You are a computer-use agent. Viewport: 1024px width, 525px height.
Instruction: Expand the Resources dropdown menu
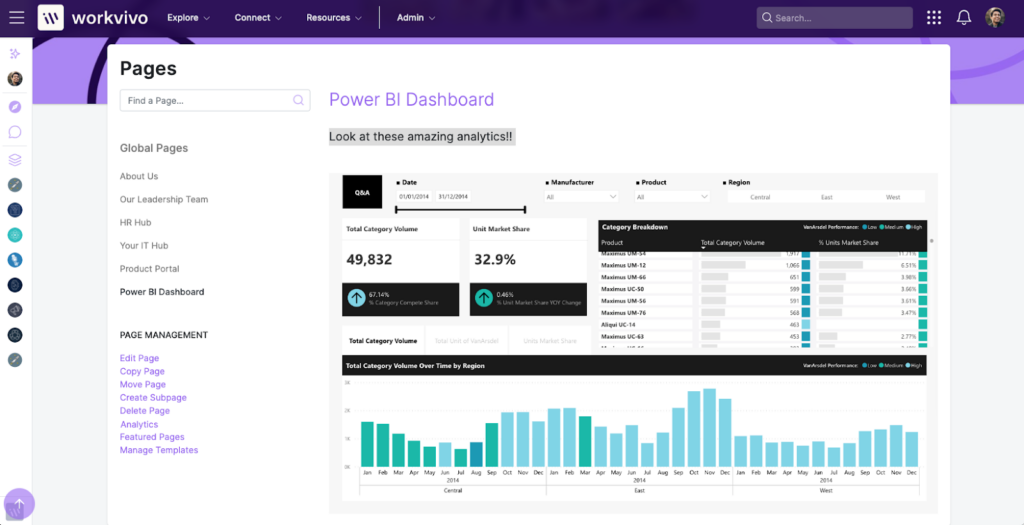tap(334, 18)
